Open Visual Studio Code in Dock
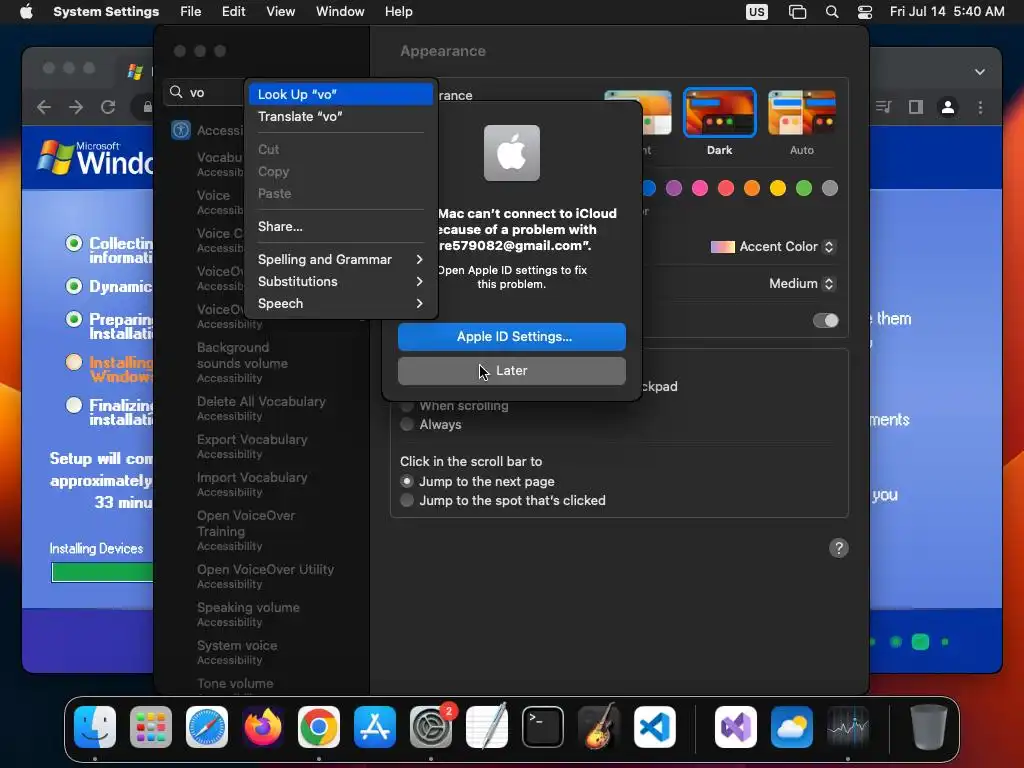 pos(655,727)
